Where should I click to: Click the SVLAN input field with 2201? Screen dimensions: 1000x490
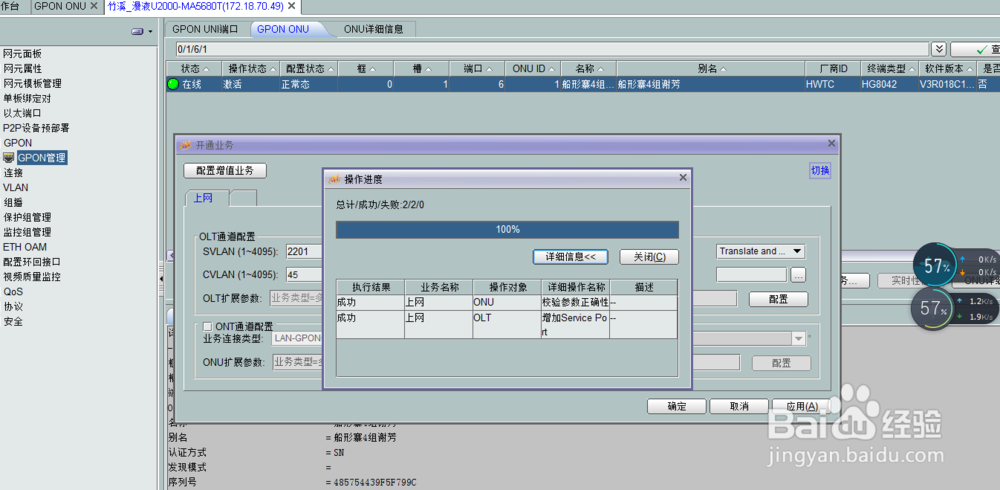coord(304,251)
